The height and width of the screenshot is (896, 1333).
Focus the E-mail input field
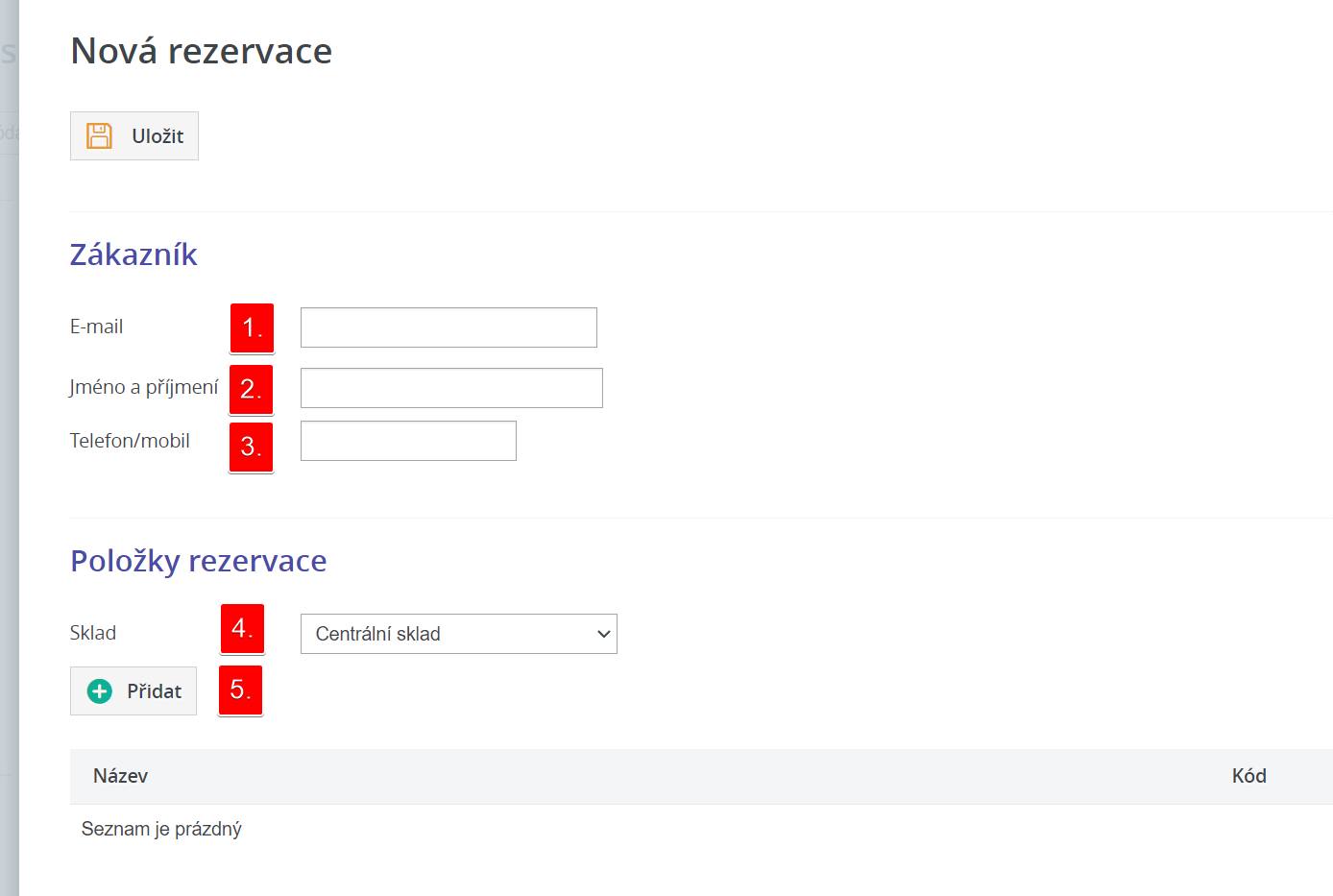point(448,327)
